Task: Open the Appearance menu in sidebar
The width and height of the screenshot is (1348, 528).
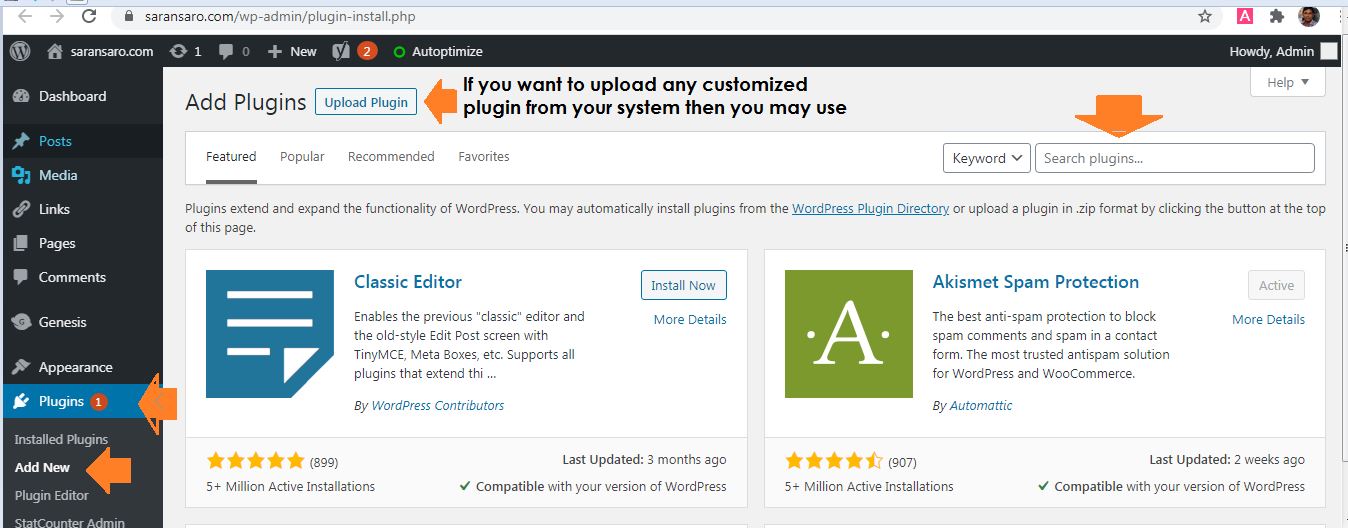Action: pyautogui.click(x=75, y=367)
